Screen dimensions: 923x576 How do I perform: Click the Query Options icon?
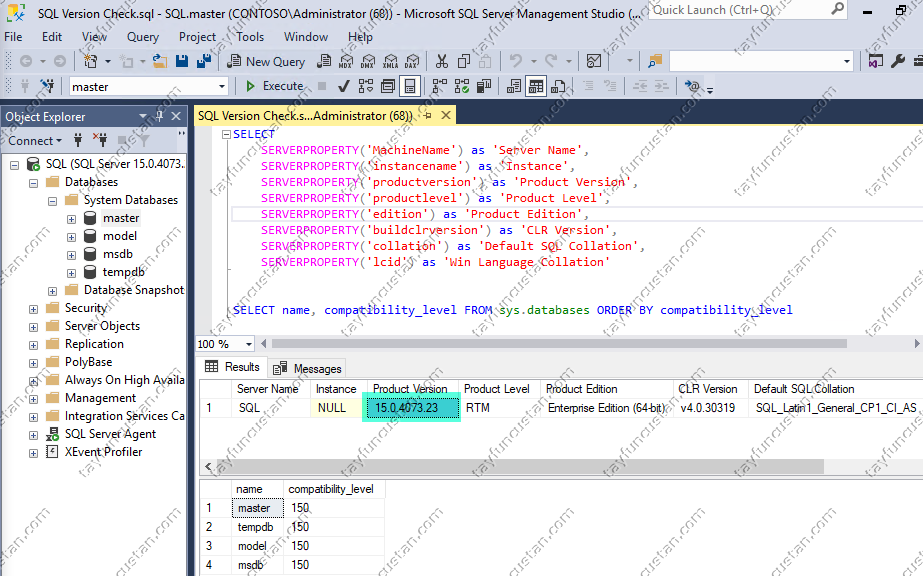pos(388,86)
